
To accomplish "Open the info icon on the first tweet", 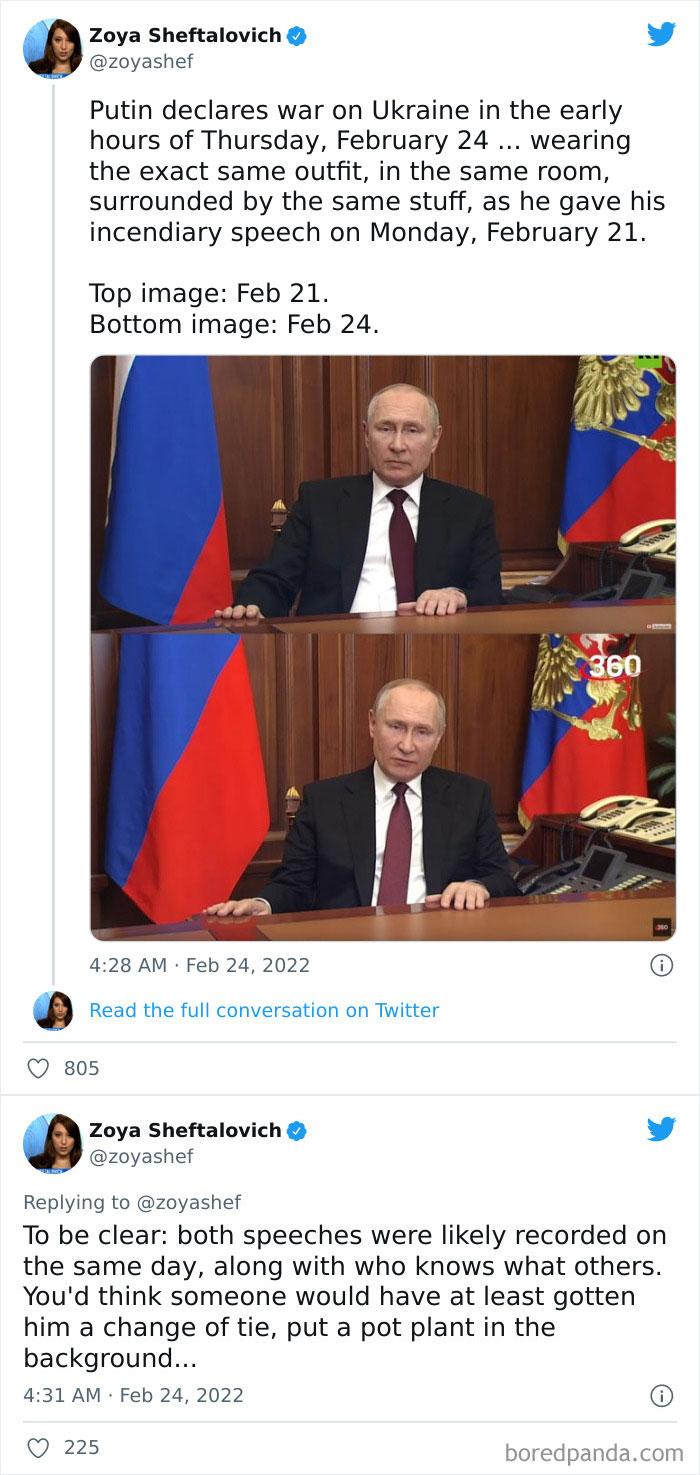I will [x=664, y=965].
